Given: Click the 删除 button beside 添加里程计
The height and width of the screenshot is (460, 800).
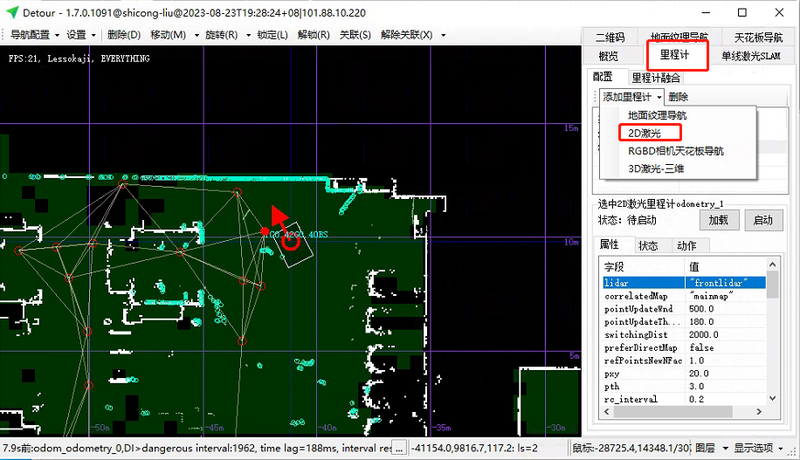Looking at the screenshot, I should pos(678,97).
